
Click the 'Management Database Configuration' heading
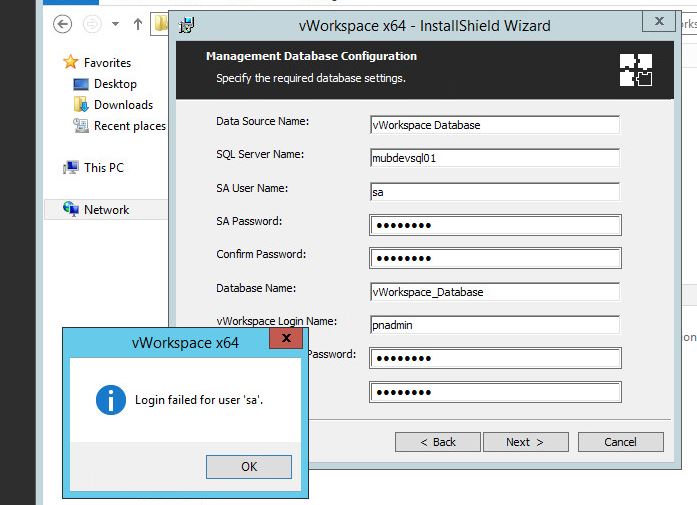click(x=311, y=56)
